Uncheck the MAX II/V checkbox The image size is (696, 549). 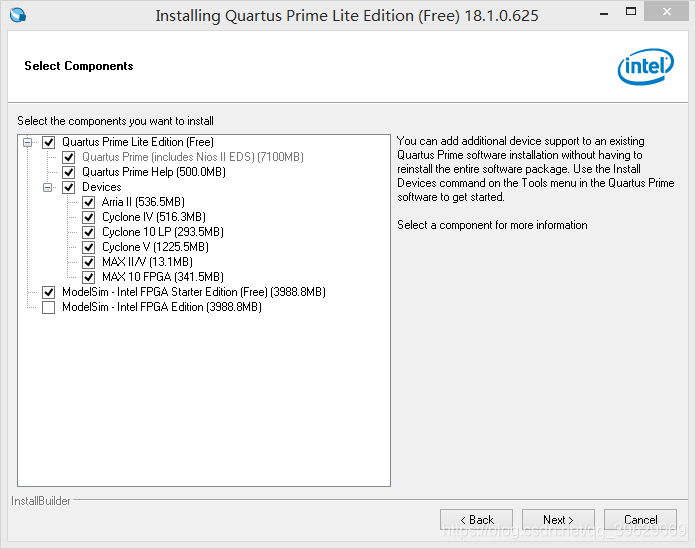pos(88,263)
